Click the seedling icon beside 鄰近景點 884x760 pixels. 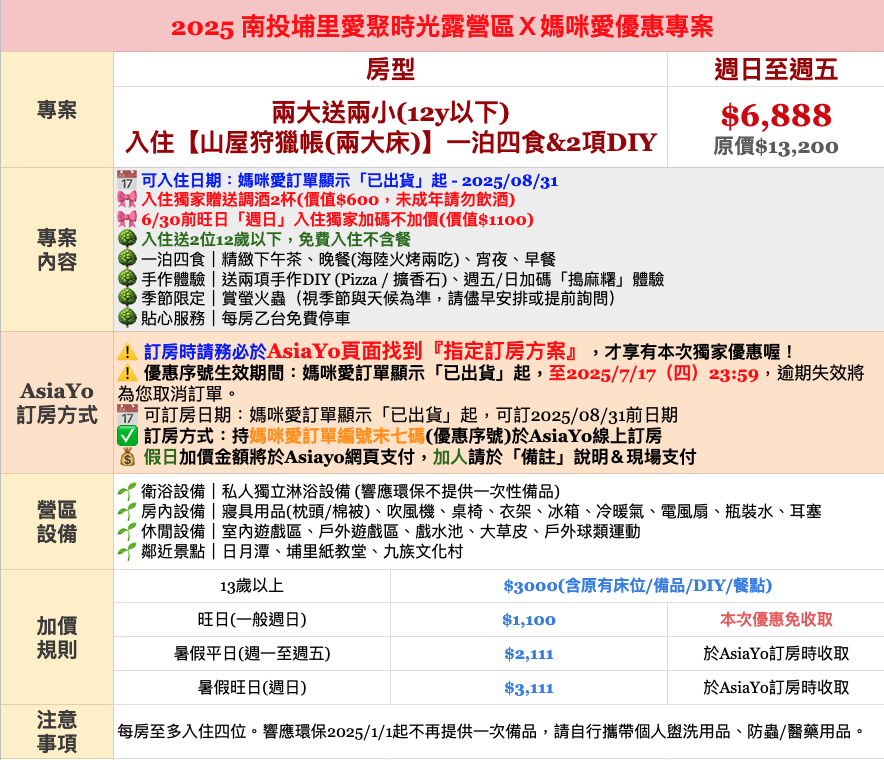[127, 551]
